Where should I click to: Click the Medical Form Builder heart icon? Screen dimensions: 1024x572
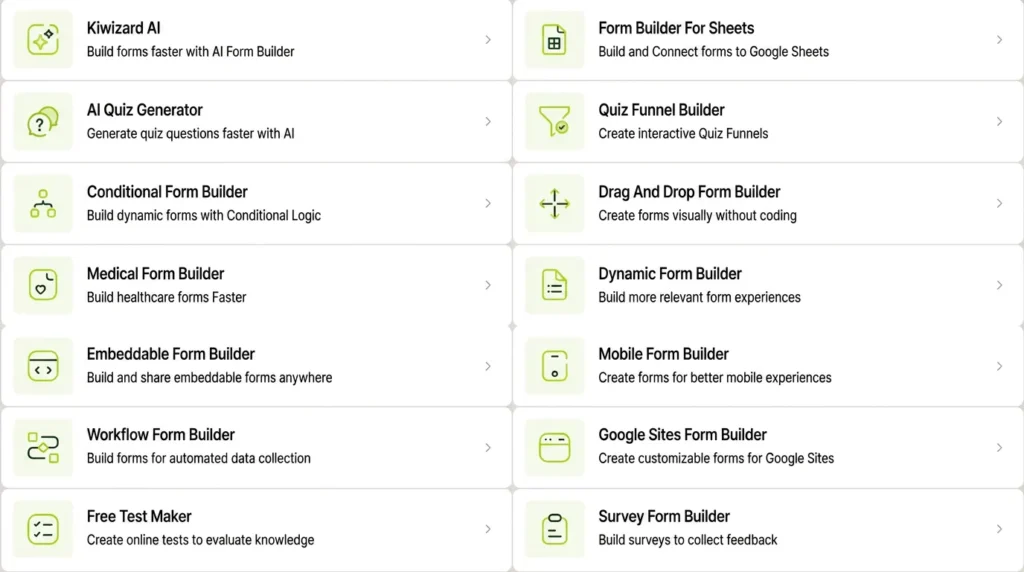point(43,285)
